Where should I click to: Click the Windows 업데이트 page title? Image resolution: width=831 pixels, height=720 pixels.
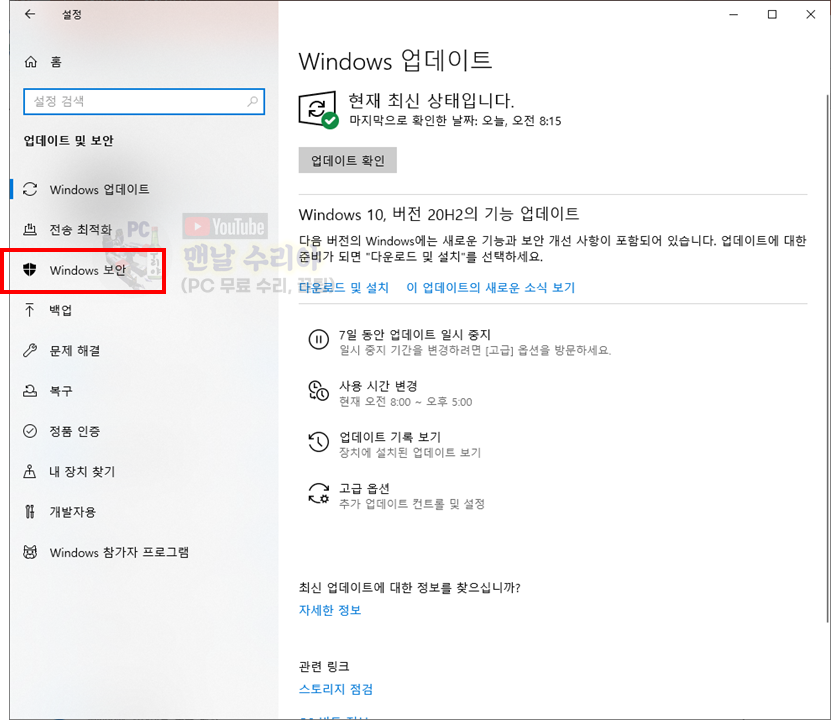tap(395, 60)
